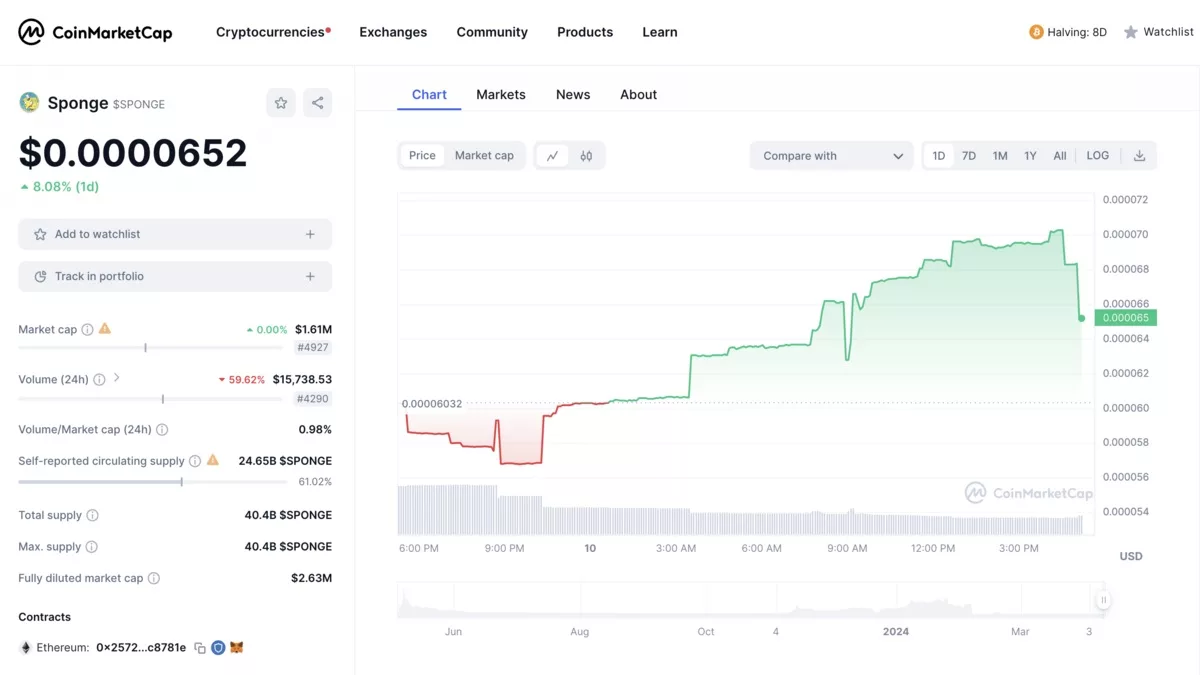1200x675 pixels.
Task: Click the 0×2572...c8781e contract address
Action: tap(141, 648)
